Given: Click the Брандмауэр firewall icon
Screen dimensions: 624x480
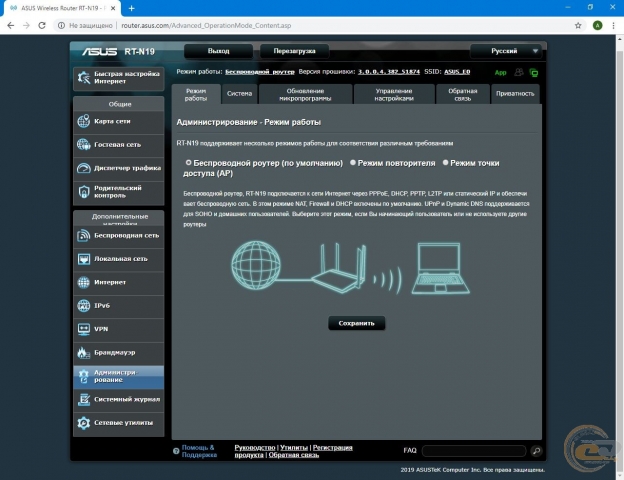Looking at the screenshot, I should pos(84,353).
